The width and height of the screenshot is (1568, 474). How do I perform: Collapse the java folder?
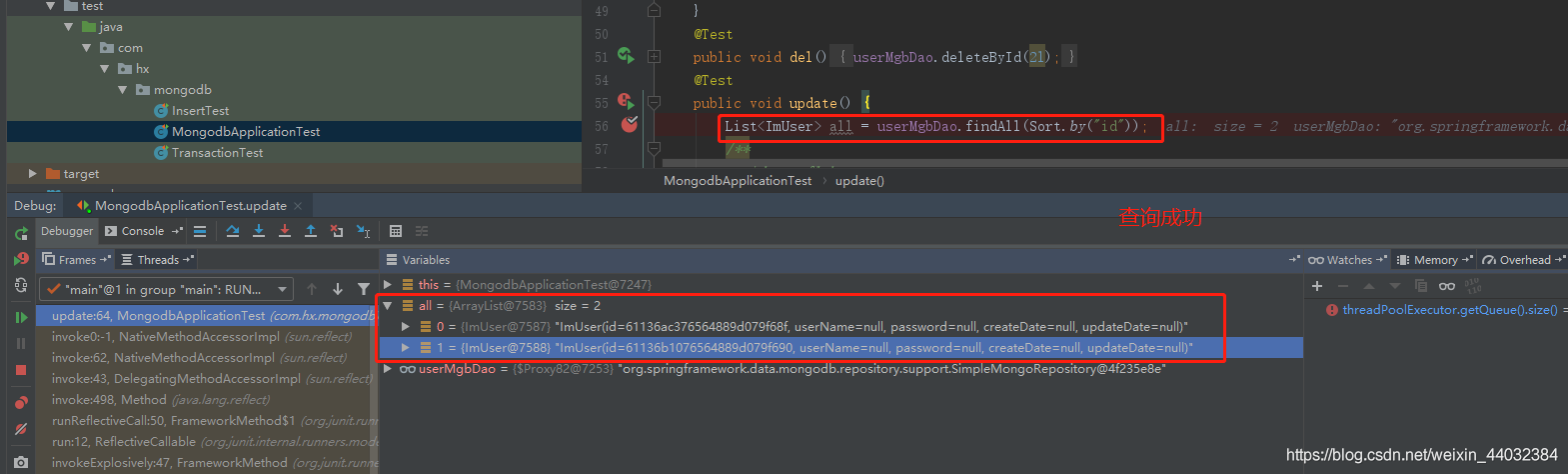point(68,27)
